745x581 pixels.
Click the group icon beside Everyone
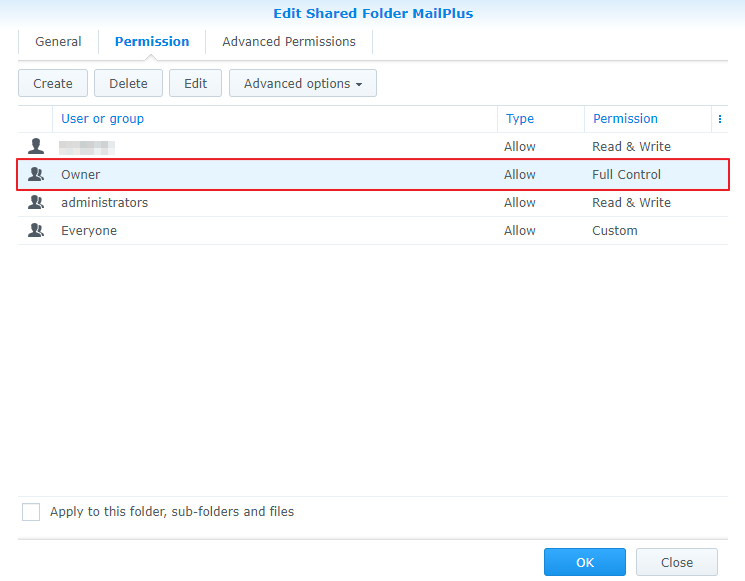36,230
